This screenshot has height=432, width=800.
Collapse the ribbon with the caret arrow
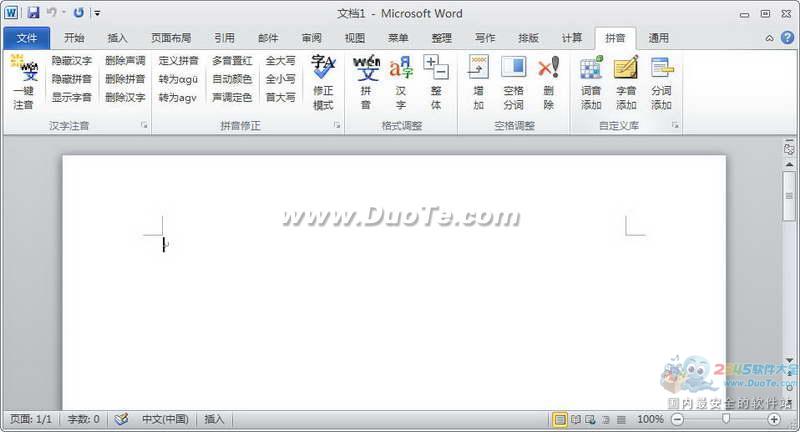pyautogui.click(x=770, y=39)
